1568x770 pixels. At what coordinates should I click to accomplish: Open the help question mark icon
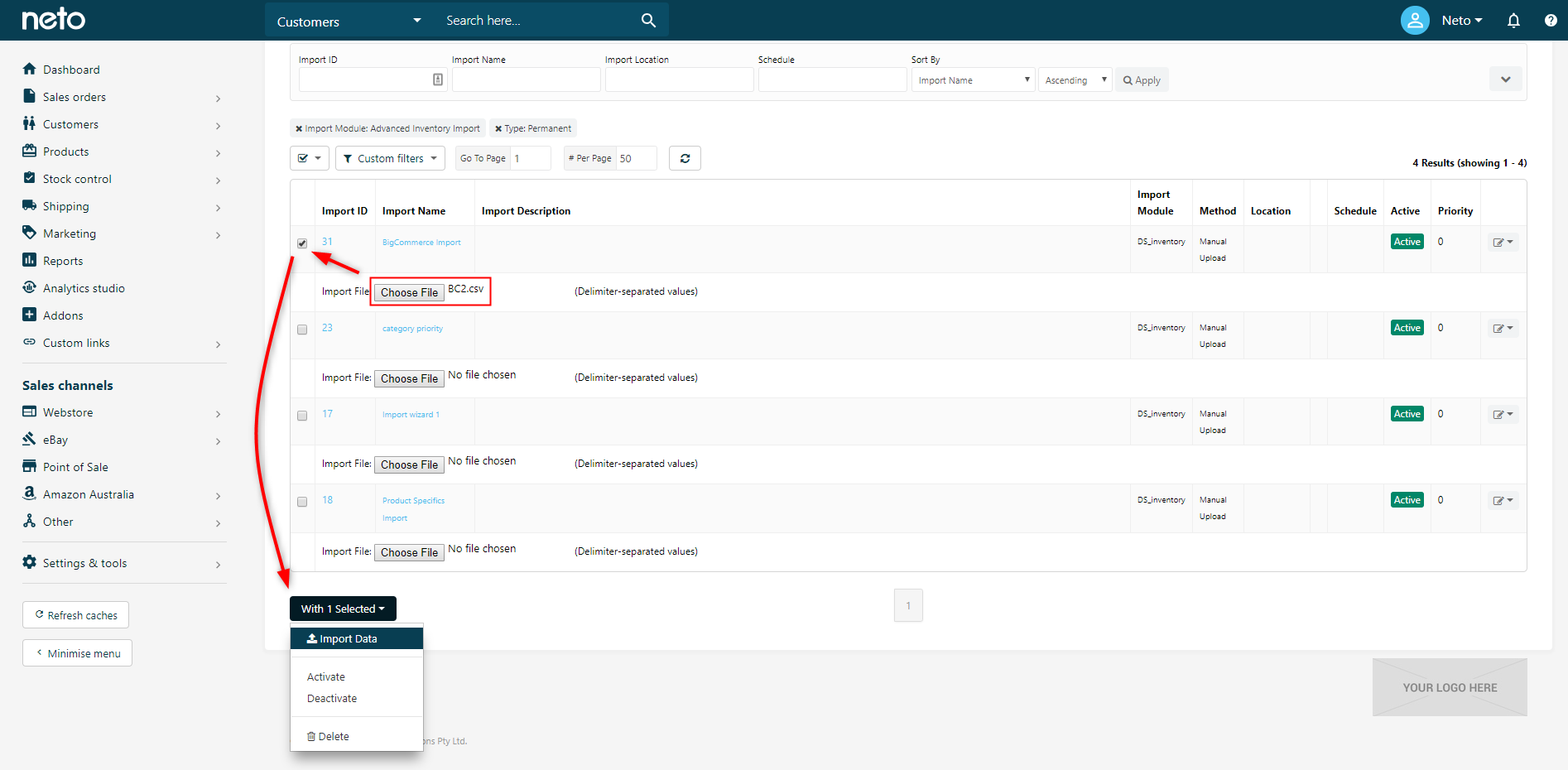pos(1551,21)
